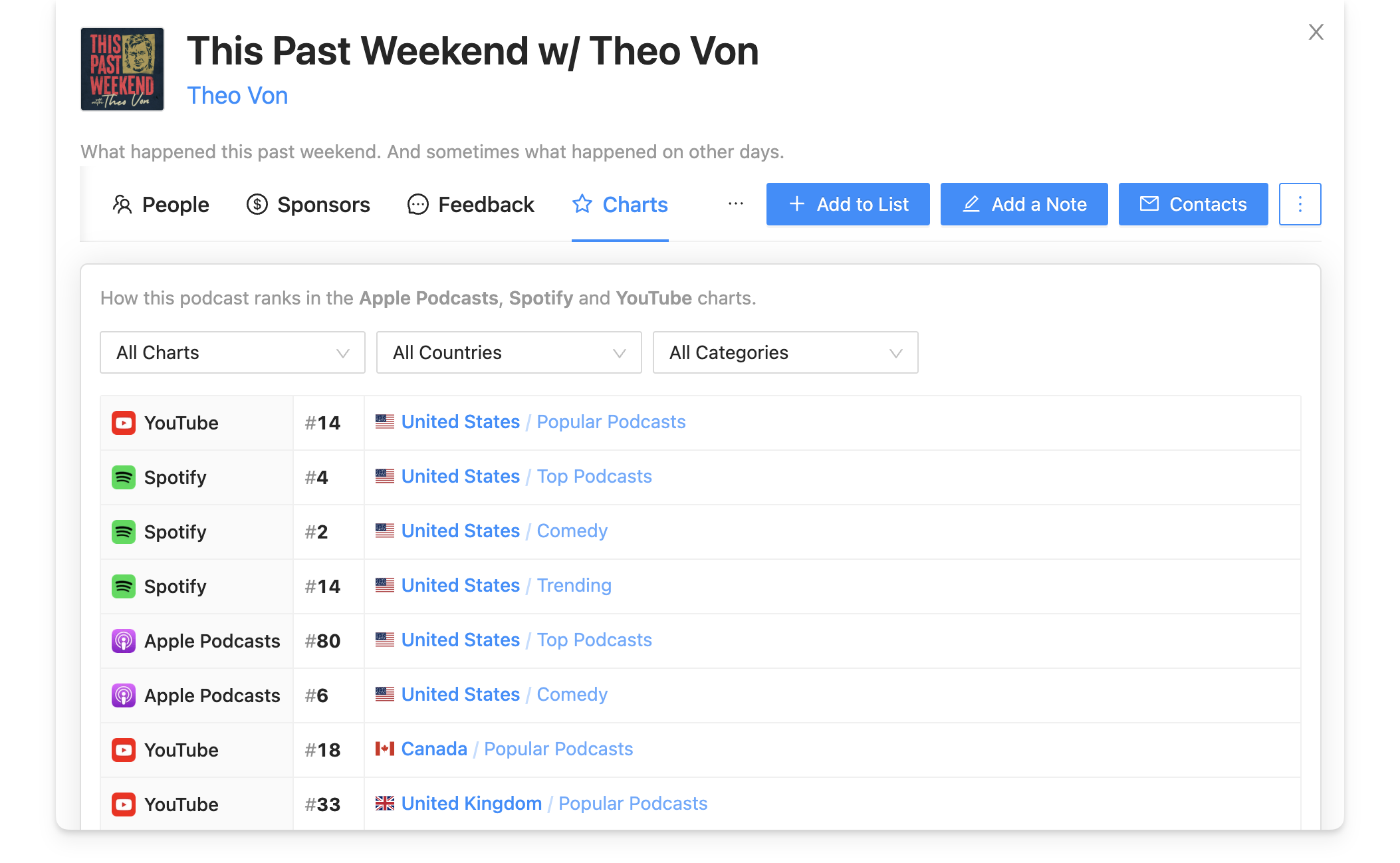Open the overflow ellipsis next to Charts tab
The image size is (1400, 863).
(x=735, y=204)
